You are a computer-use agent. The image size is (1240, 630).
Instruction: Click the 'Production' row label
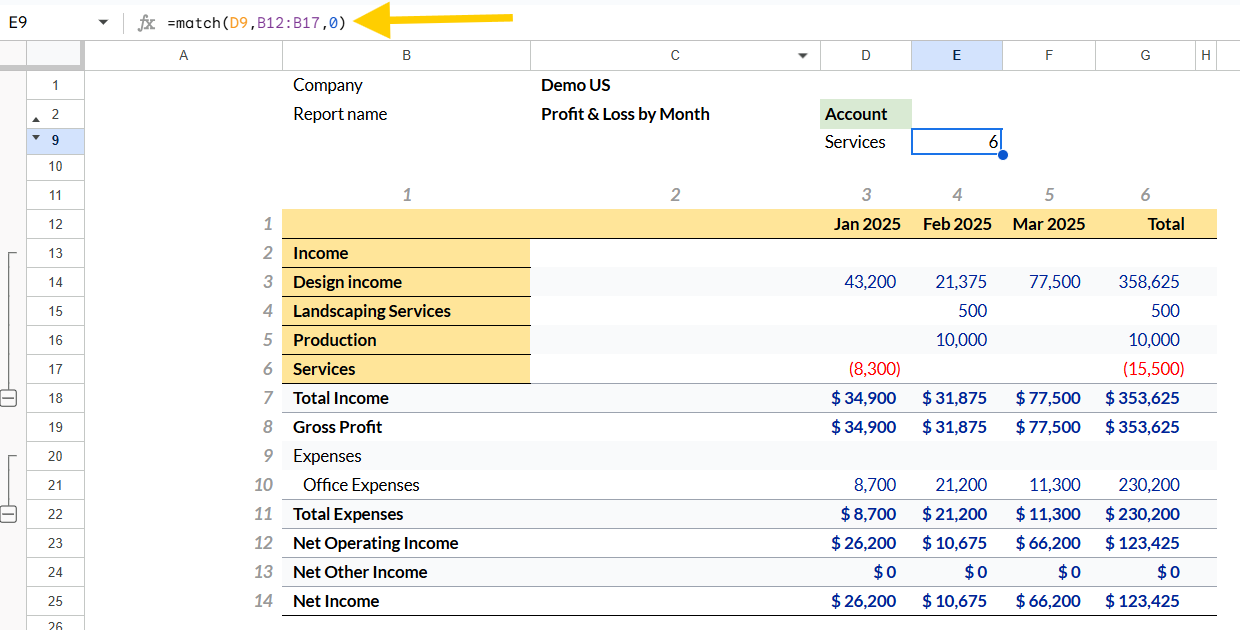coord(406,340)
